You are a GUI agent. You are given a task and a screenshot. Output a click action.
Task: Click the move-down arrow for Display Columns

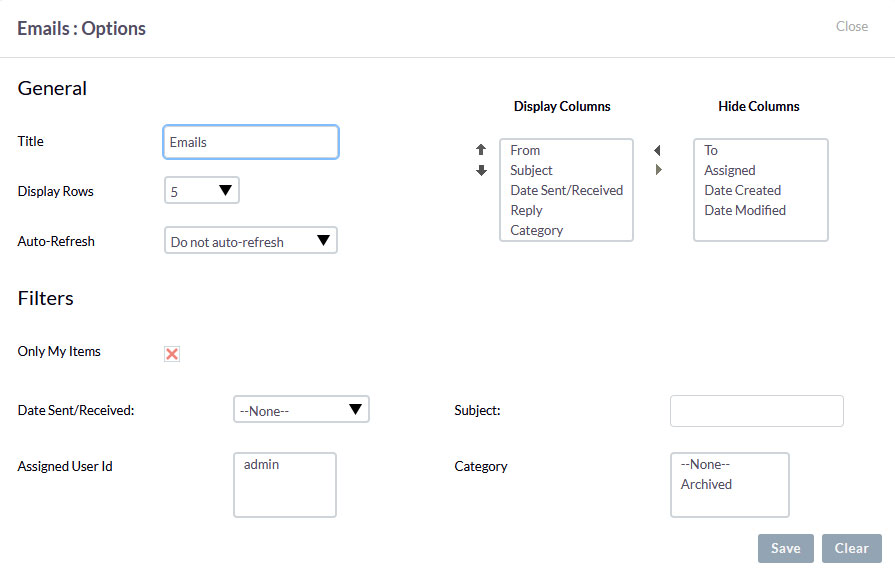pos(482,170)
